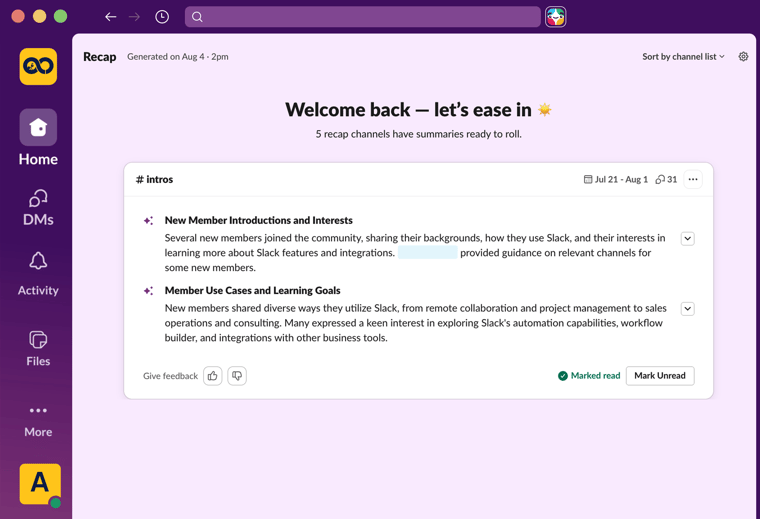
Task: Click Member Use Cases and Learning Goals title
Action: [252, 291]
